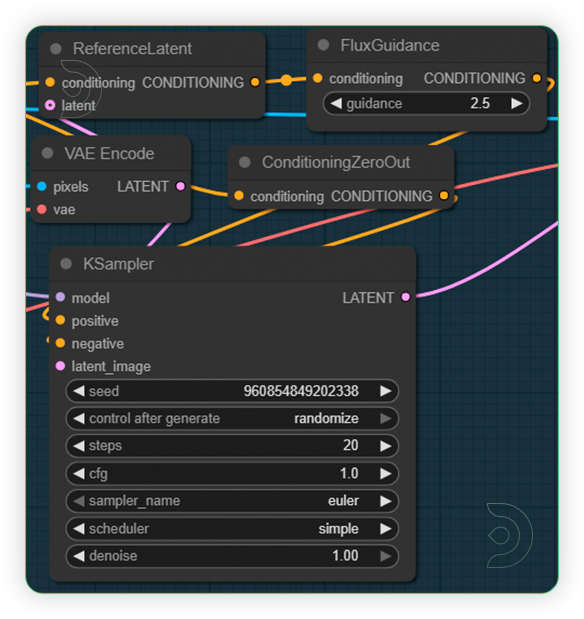Viewport: 584px width, 619px height.
Task: Toggle collapse dot on ReferenceLatent node
Action: 56,49
